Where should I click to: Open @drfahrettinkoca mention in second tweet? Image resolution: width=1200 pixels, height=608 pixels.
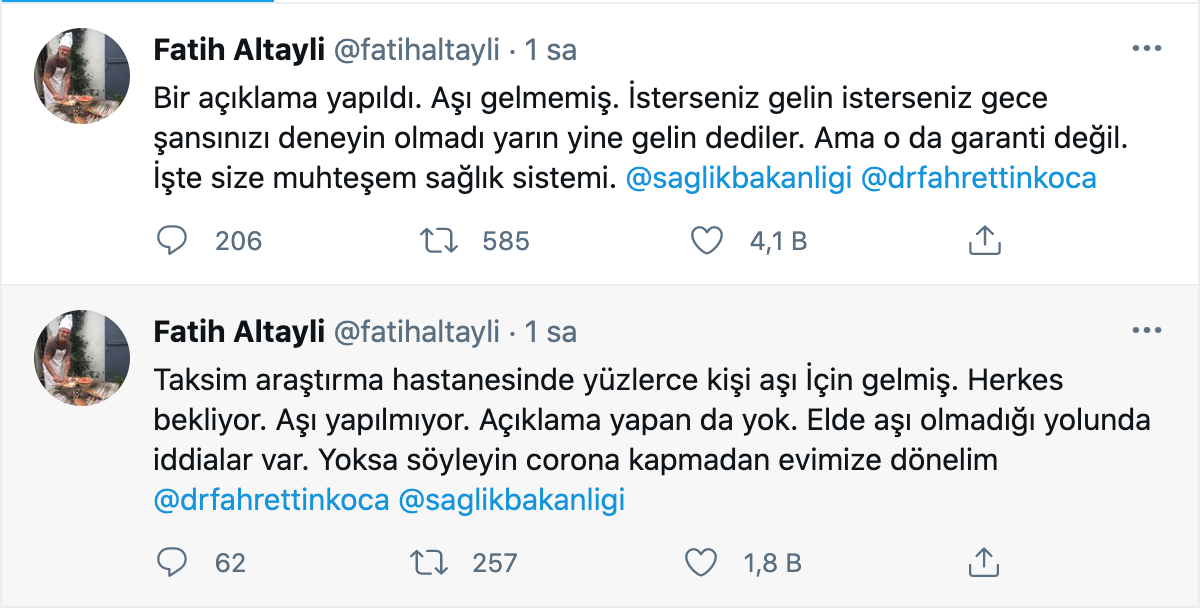coord(271,500)
